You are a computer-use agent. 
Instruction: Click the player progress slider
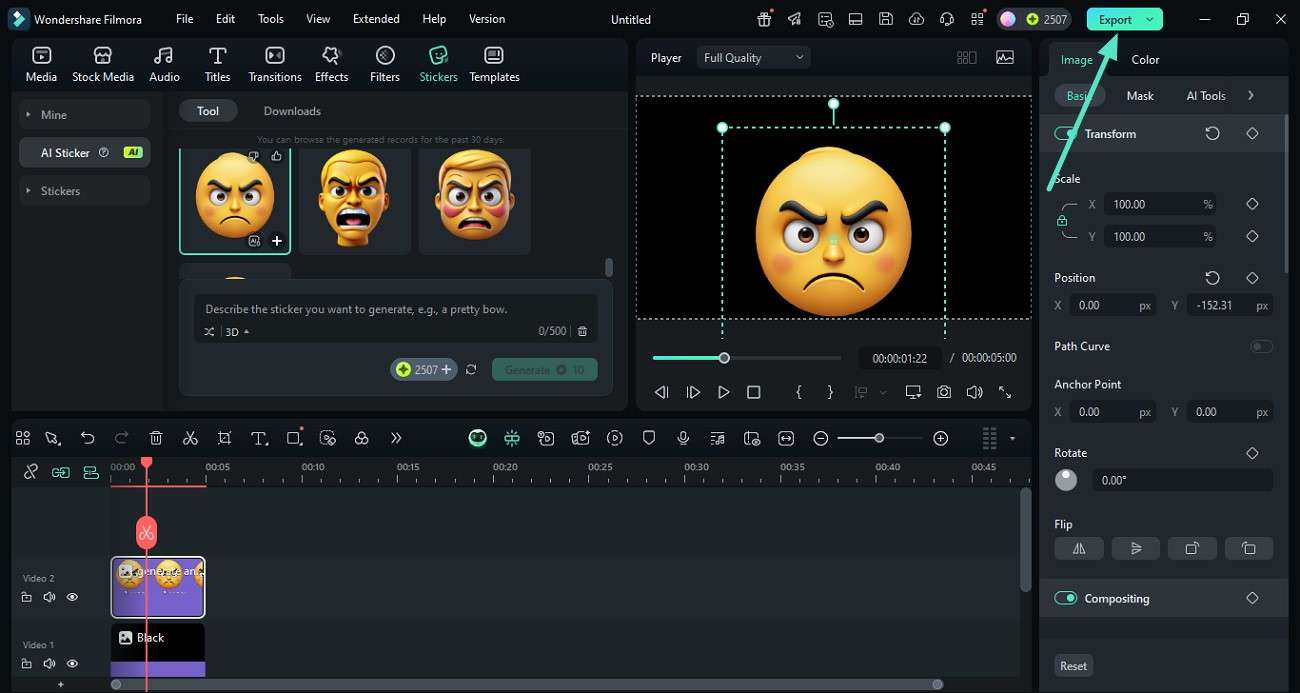point(746,358)
